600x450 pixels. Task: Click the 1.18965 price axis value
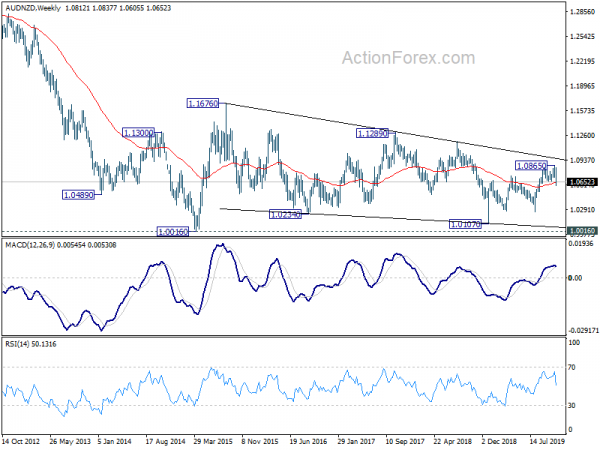(x=582, y=86)
